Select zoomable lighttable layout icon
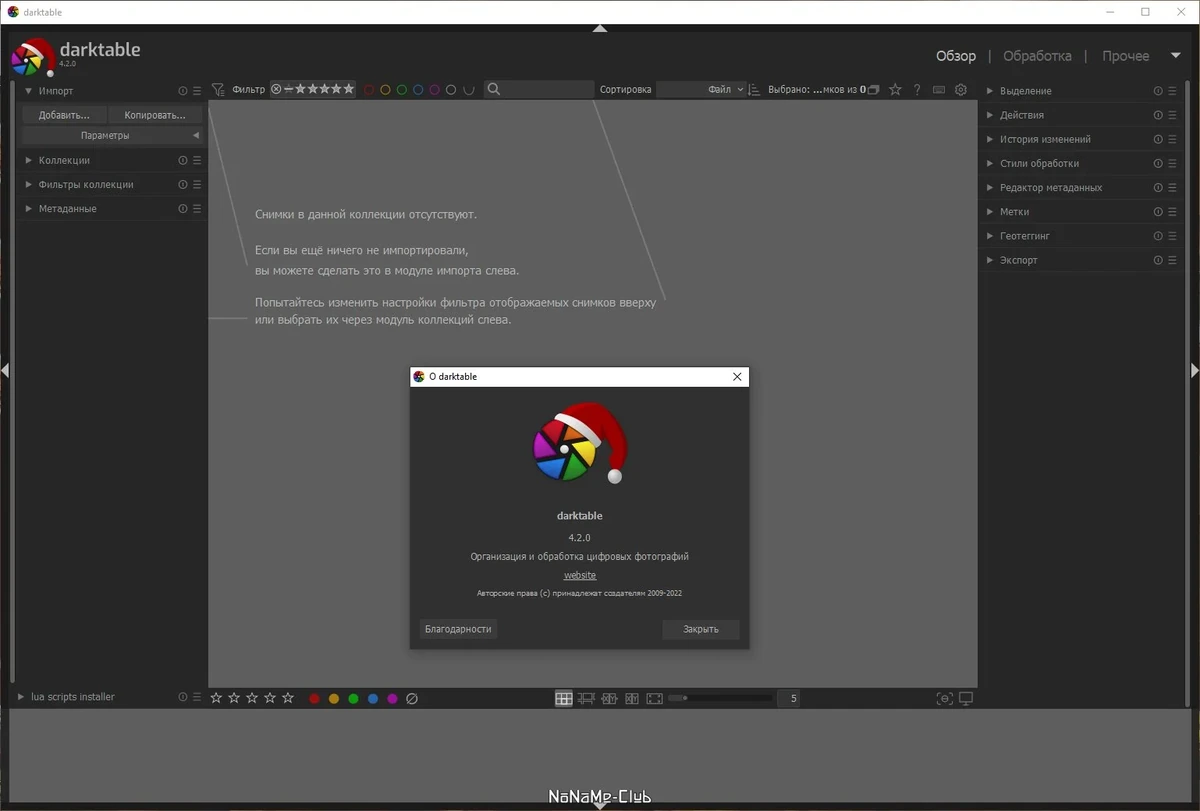The width and height of the screenshot is (1200, 811). 586,698
